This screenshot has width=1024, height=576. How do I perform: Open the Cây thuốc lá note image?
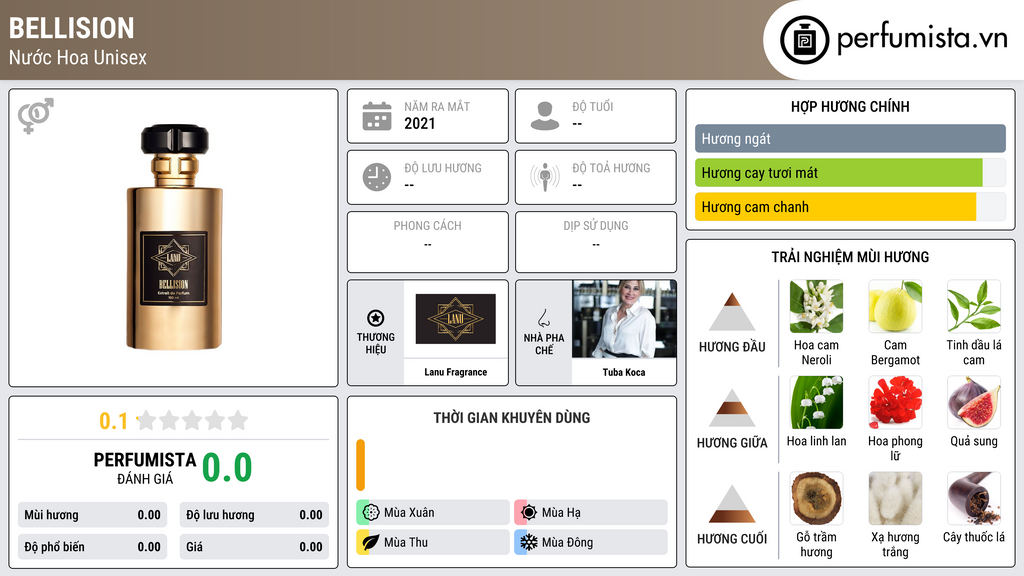point(974,499)
